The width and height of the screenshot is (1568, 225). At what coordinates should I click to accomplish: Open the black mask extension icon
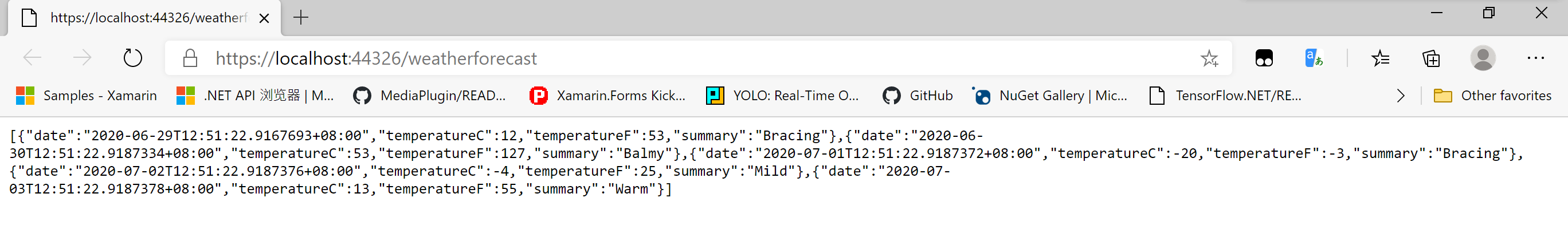[1264, 58]
